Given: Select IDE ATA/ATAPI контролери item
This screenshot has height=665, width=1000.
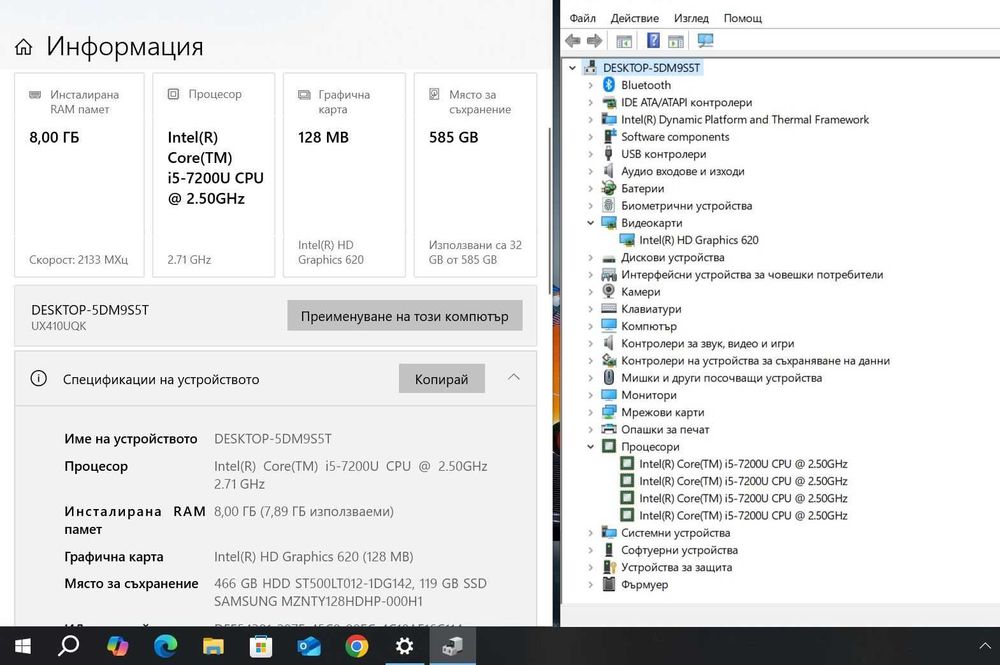Looking at the screenshot, I should 686,102.
